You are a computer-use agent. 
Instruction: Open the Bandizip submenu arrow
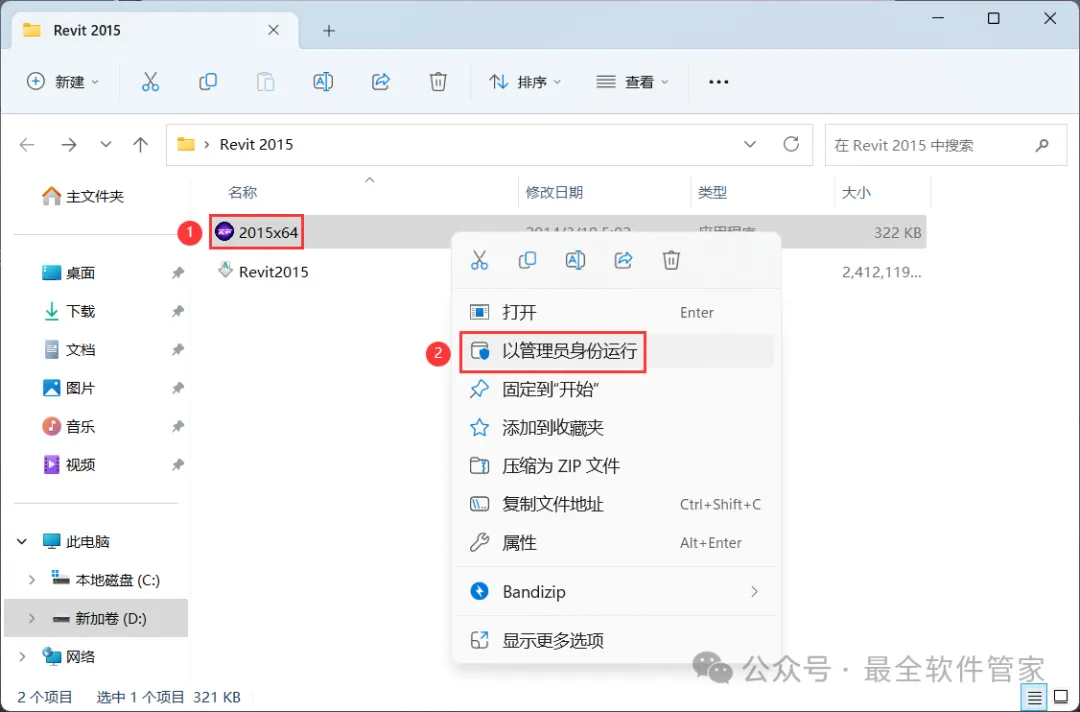[x=754, y=591]
